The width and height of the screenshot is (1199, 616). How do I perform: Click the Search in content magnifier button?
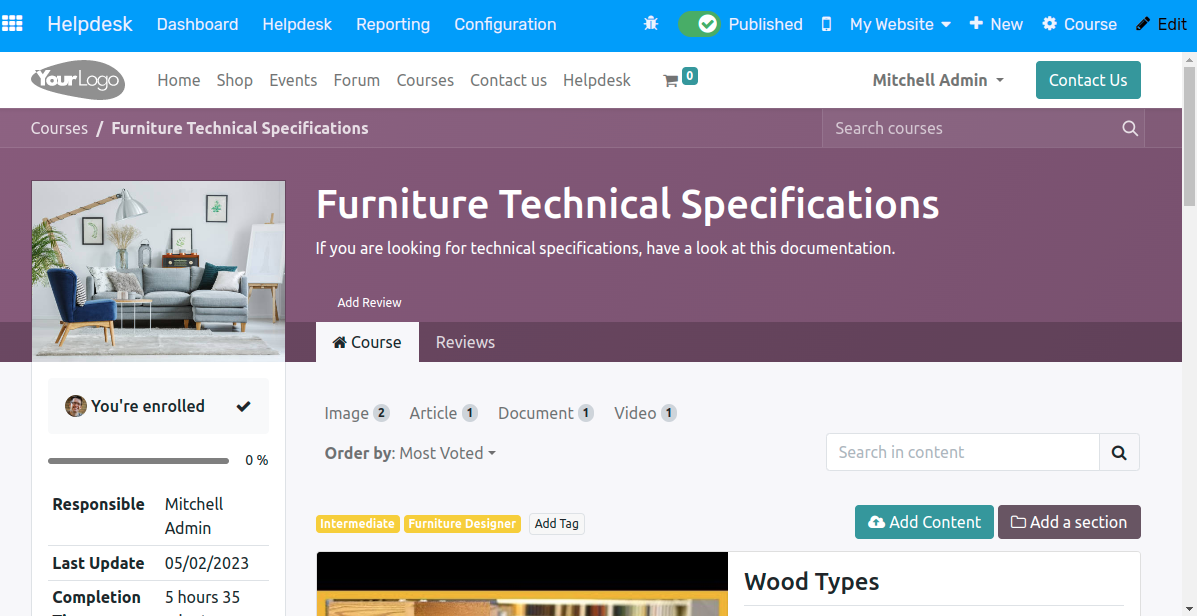coord(1119,452)
